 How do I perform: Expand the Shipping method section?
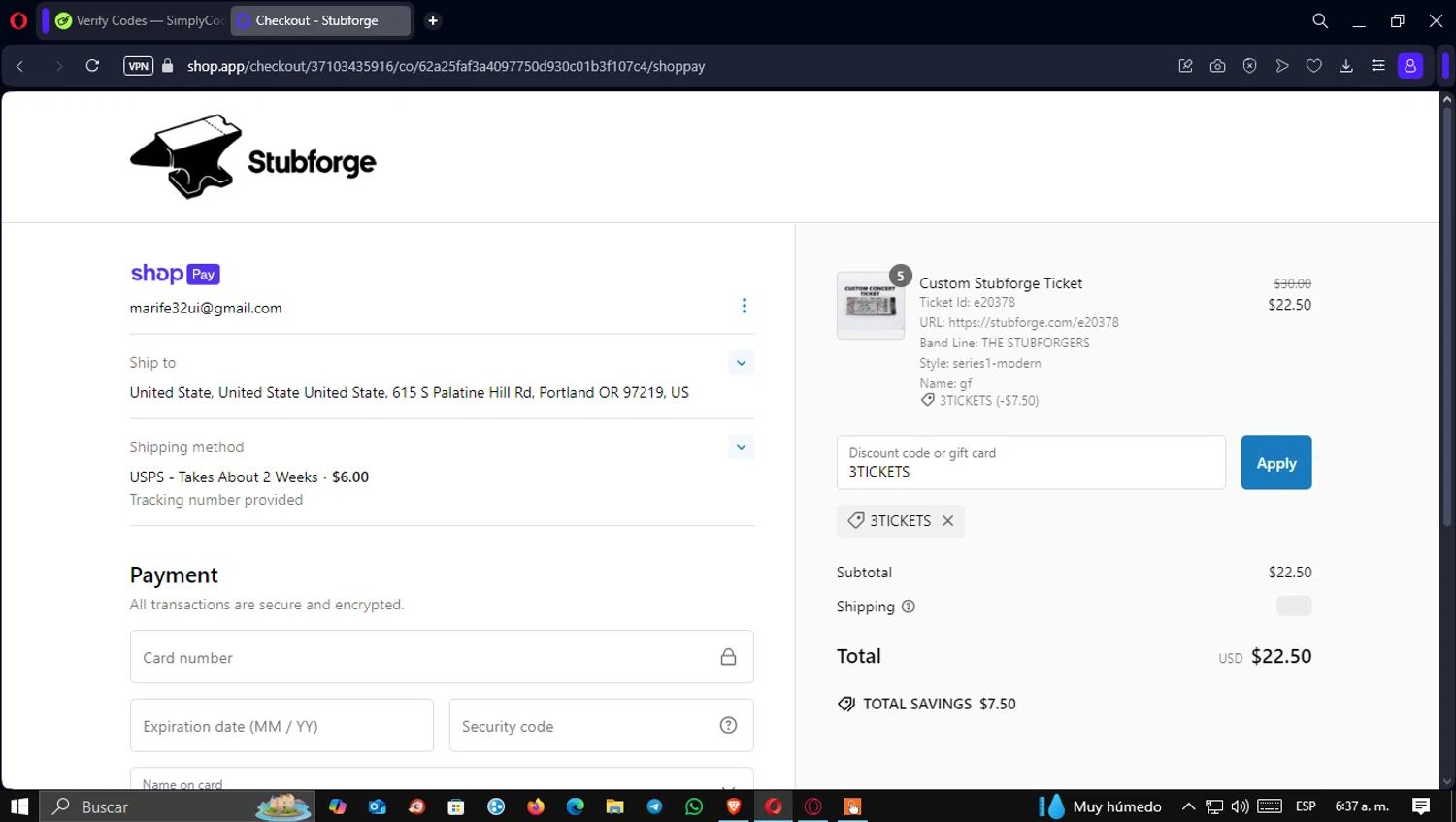(x=741, y=447)
